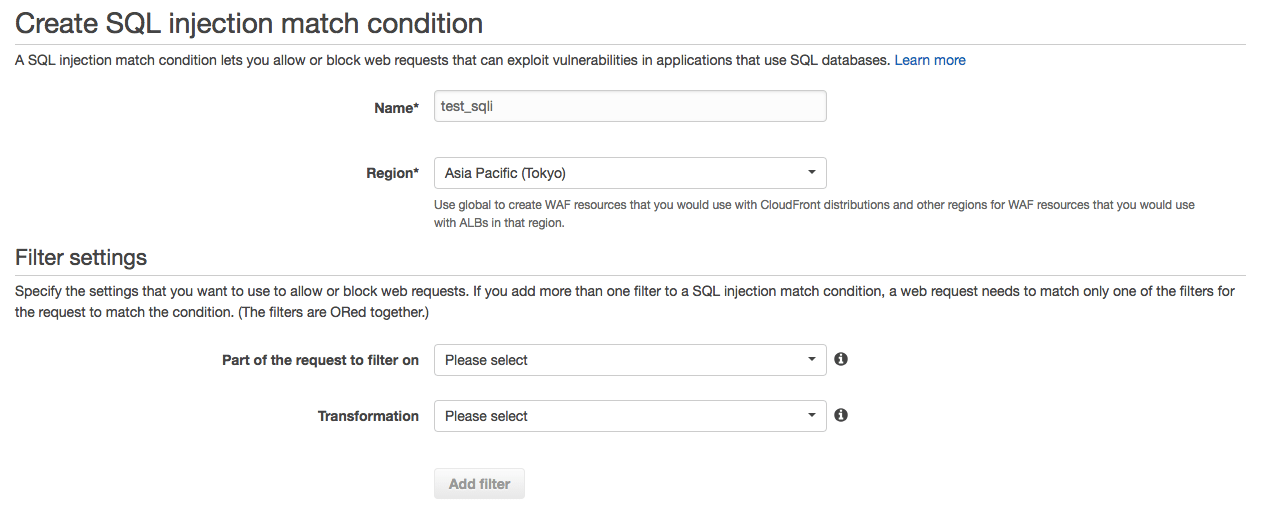This screenshot has height=513, width=1265.
Task: Click SQL injection match condition description text
Action: [x=452, y=60]
